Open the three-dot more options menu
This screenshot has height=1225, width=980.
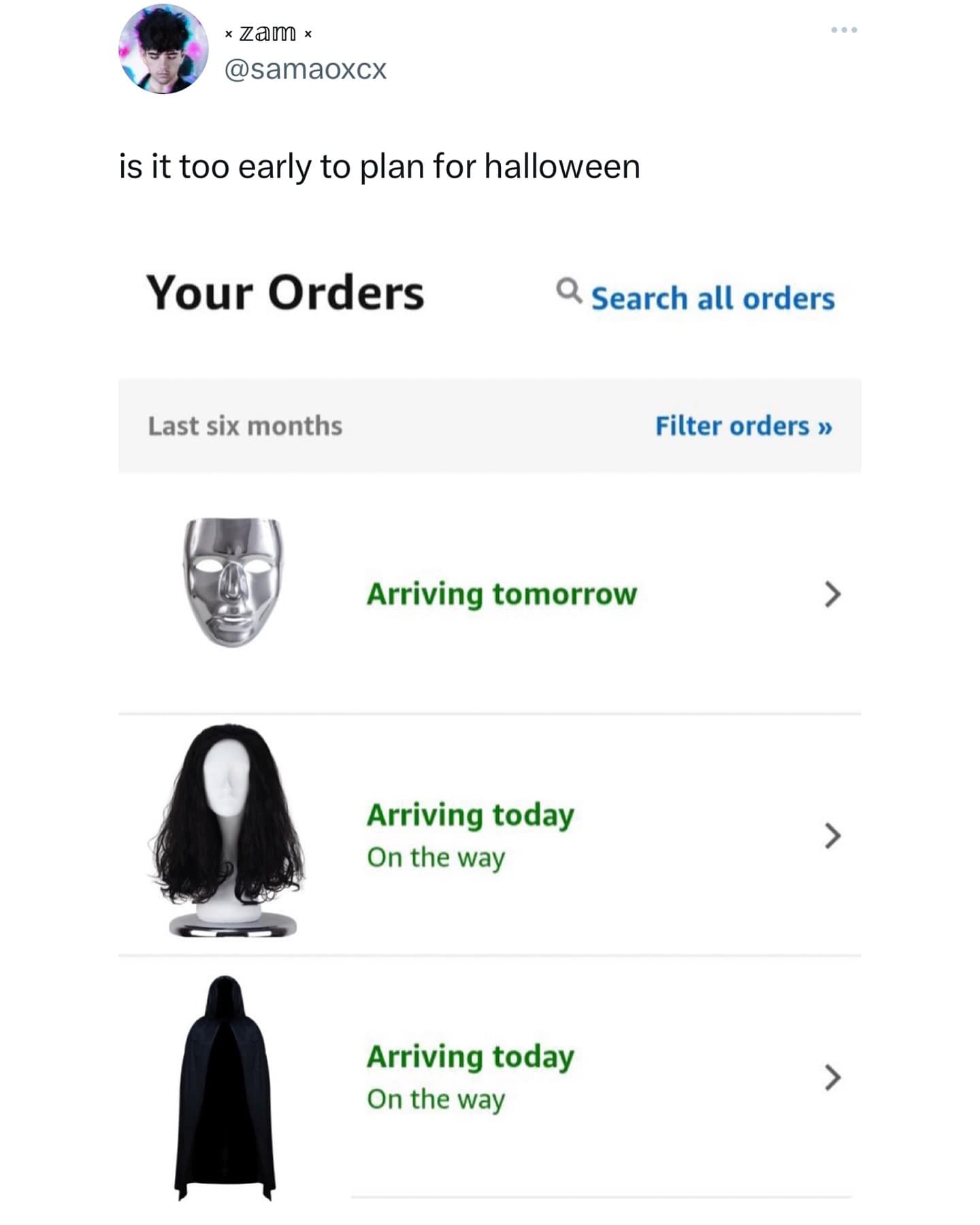[x=844, y=30]
